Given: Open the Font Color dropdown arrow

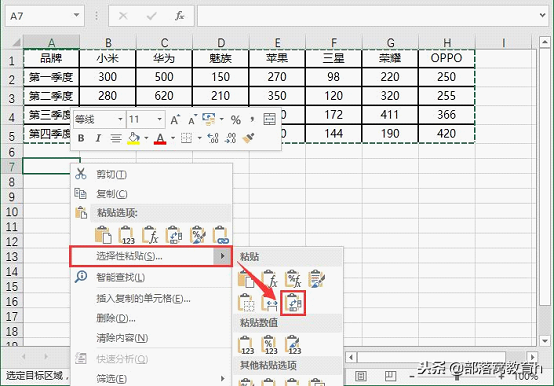Looking at the screenshot, I should point(173,138).
